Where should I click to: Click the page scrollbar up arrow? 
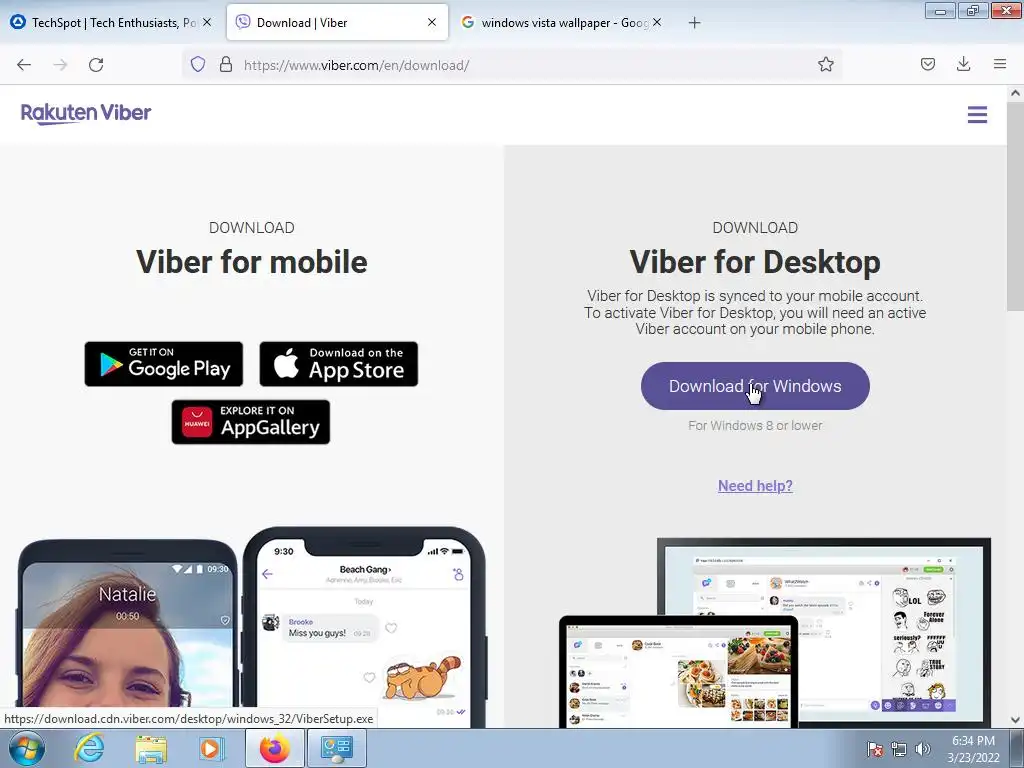coord(1015,93)
